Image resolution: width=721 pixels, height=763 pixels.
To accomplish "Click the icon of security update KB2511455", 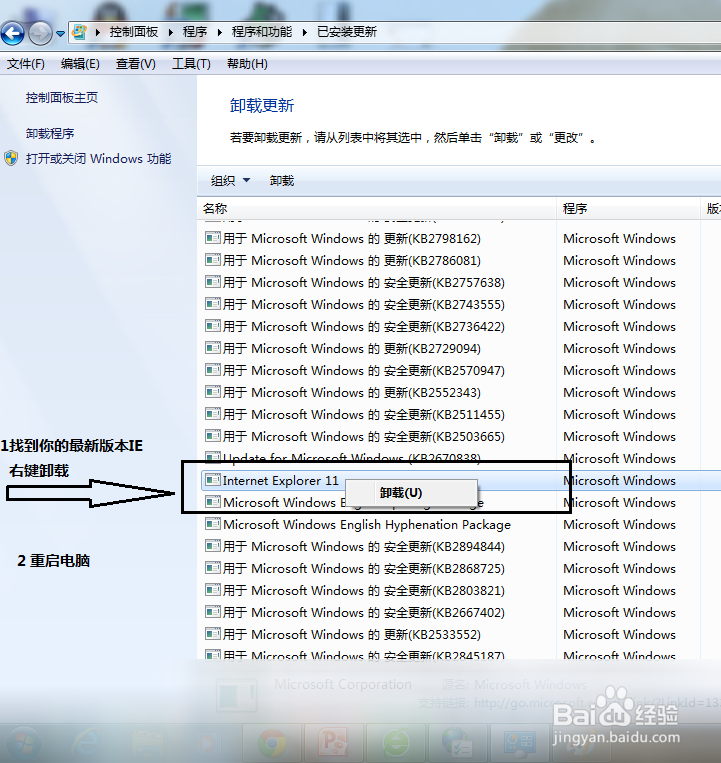I will (x=213, y=414).
